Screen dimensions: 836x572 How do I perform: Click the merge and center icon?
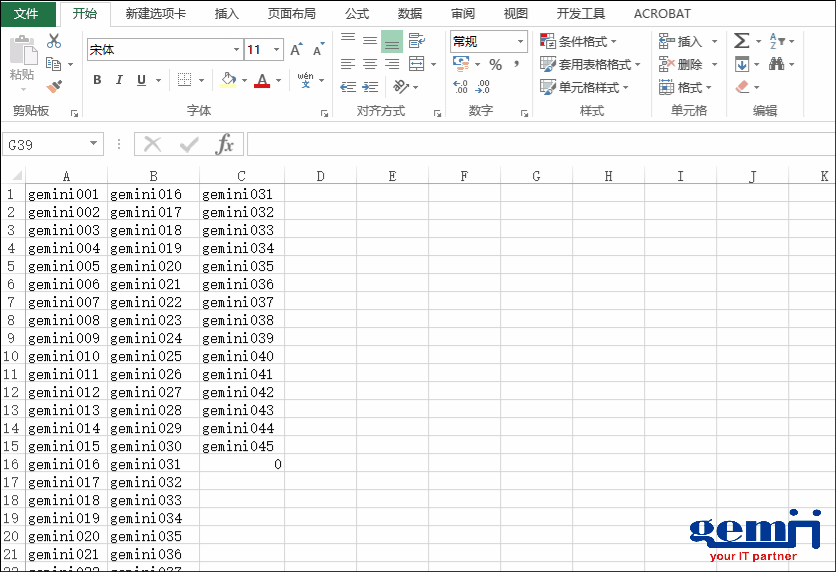pyautogui.click(x=416, y=64)
